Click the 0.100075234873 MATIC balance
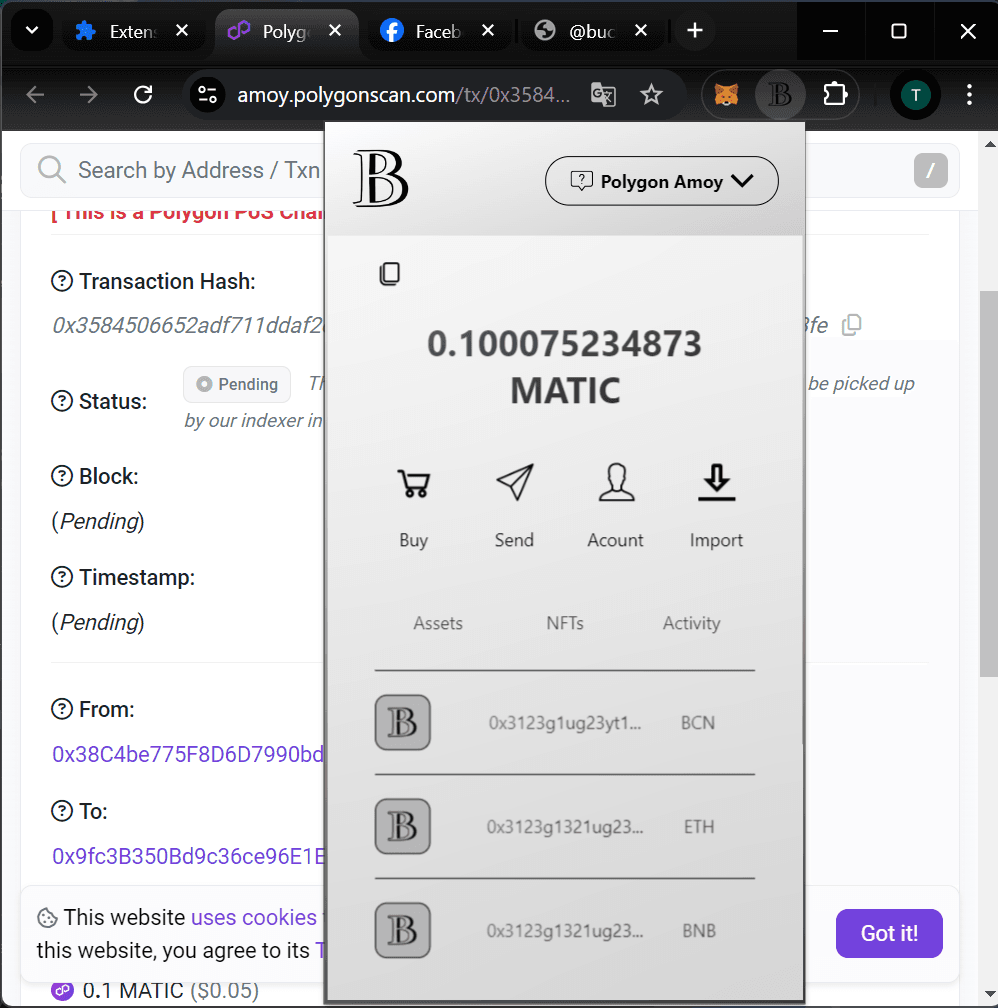This screenshot has height=1008, width=998. pos(565,366)
